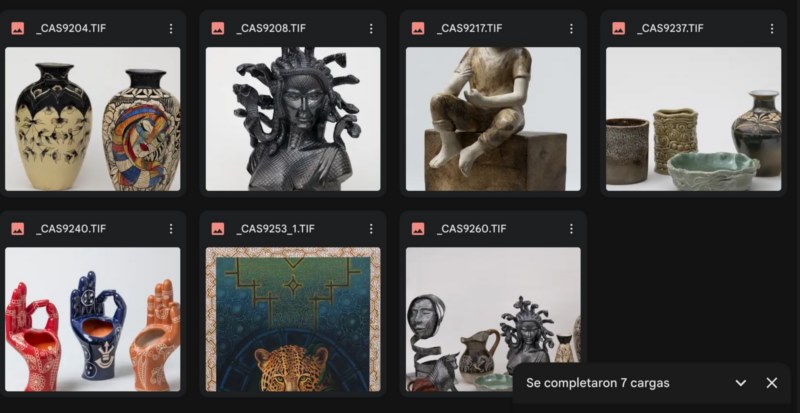The image size is (800, 413).
Task: Click the image file icon beside _CAS9204.TIF
Action: coord(18,29)
